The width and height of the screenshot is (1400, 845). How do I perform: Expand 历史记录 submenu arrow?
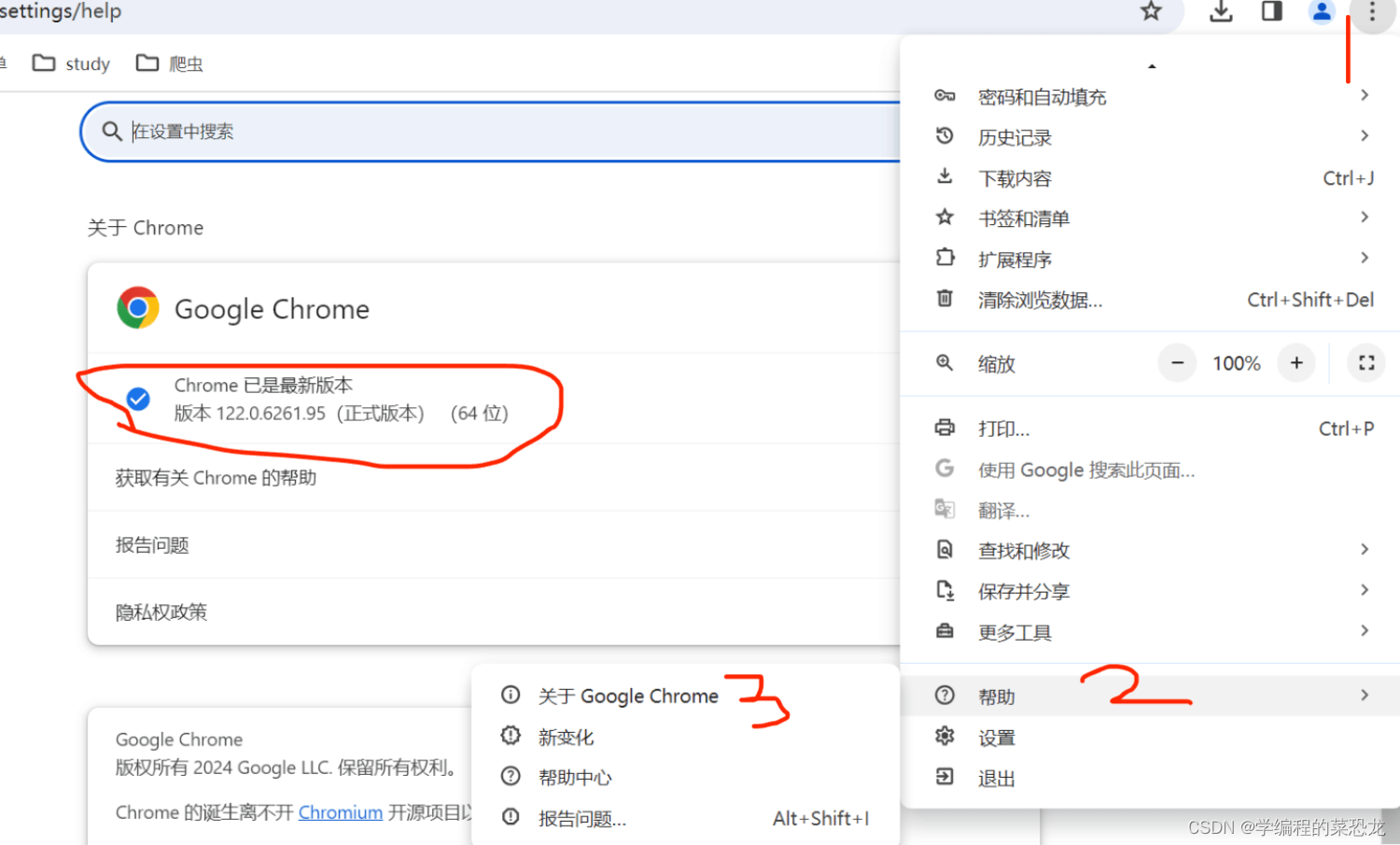pyautogui.click(x=1365, y=136)
